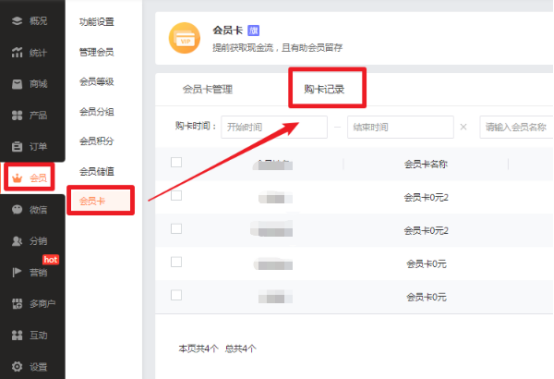Click the 会员 crown icon
This screenshot has height=379, width=554.
(17, 178)
